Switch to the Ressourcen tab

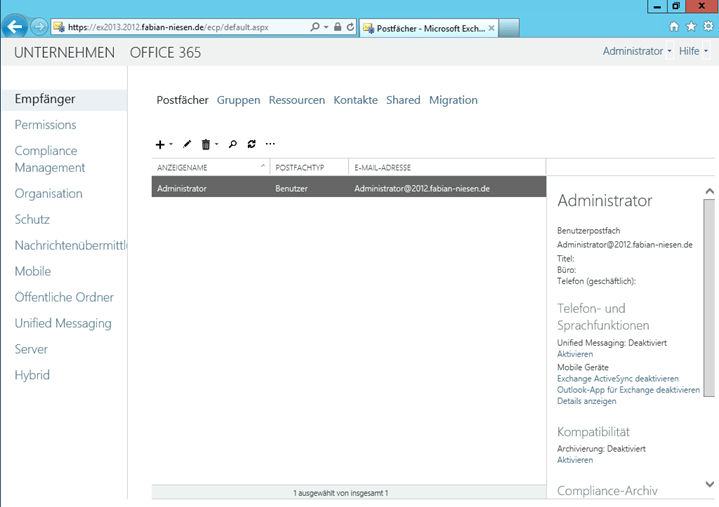pos(297,100)
